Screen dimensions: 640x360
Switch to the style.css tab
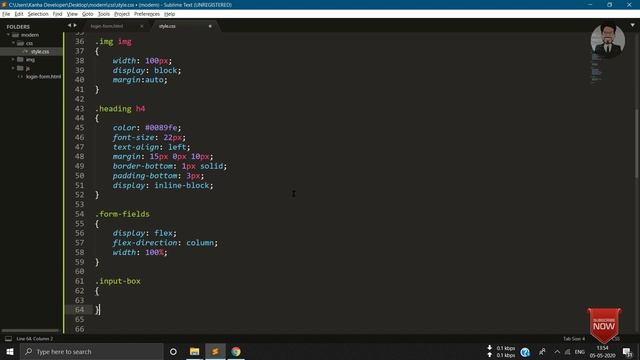tap(167, 26)
